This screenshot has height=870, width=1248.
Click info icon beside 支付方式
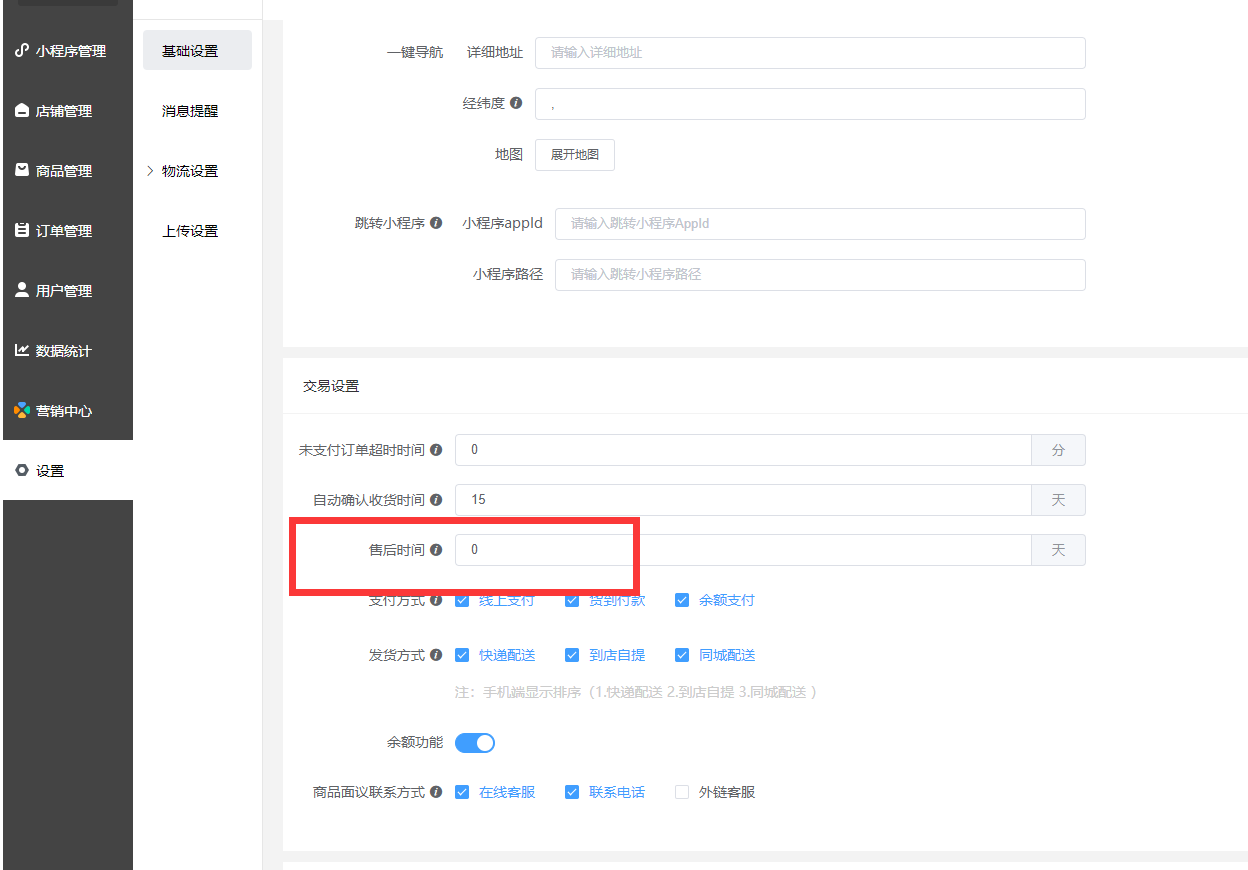point(436,600)
